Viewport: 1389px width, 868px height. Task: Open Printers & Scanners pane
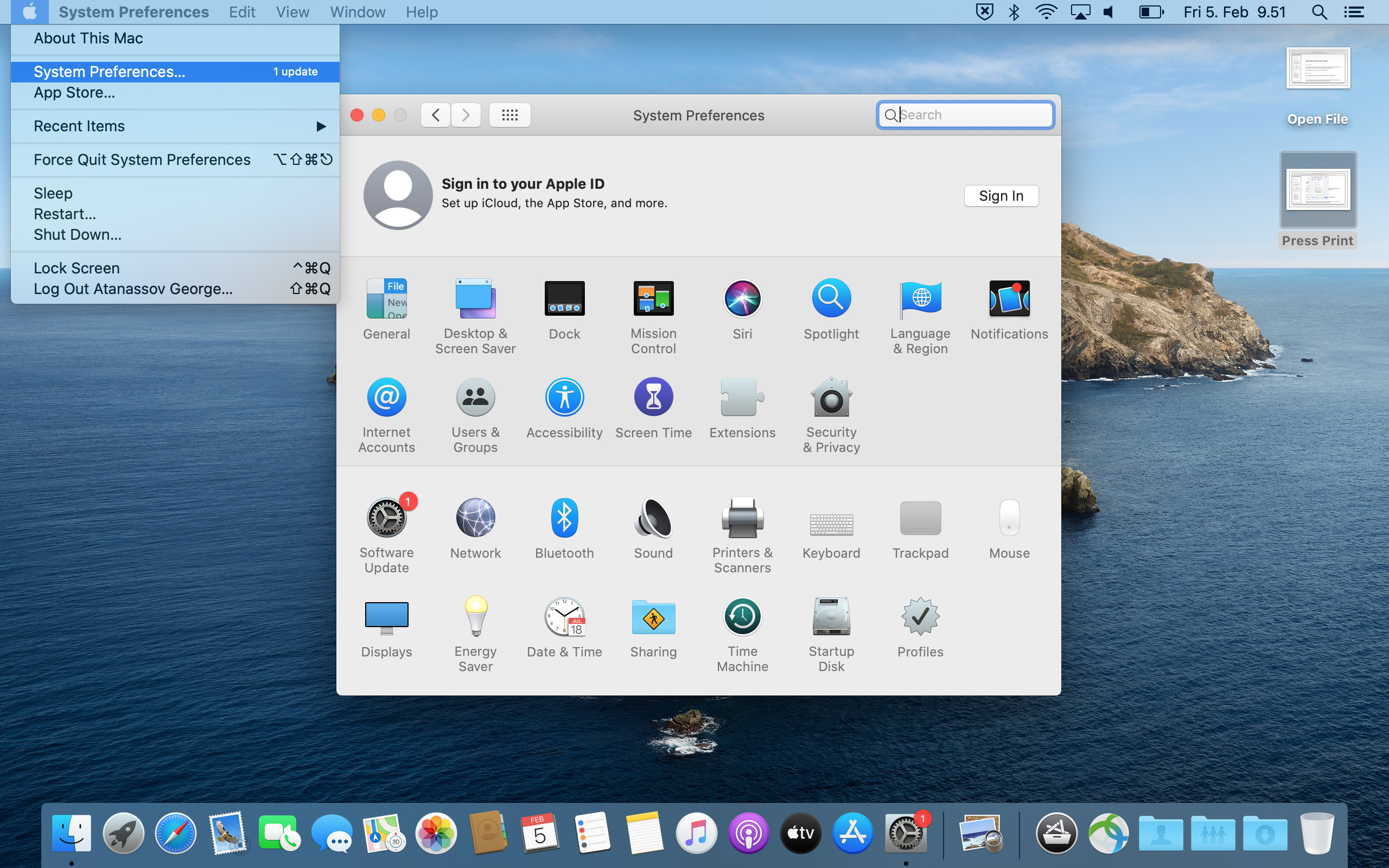pyautogui.click(x=742, y=535)
